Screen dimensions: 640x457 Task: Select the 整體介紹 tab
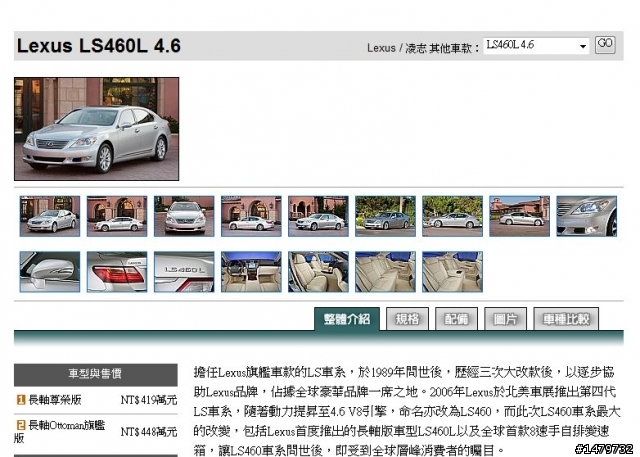347,319
